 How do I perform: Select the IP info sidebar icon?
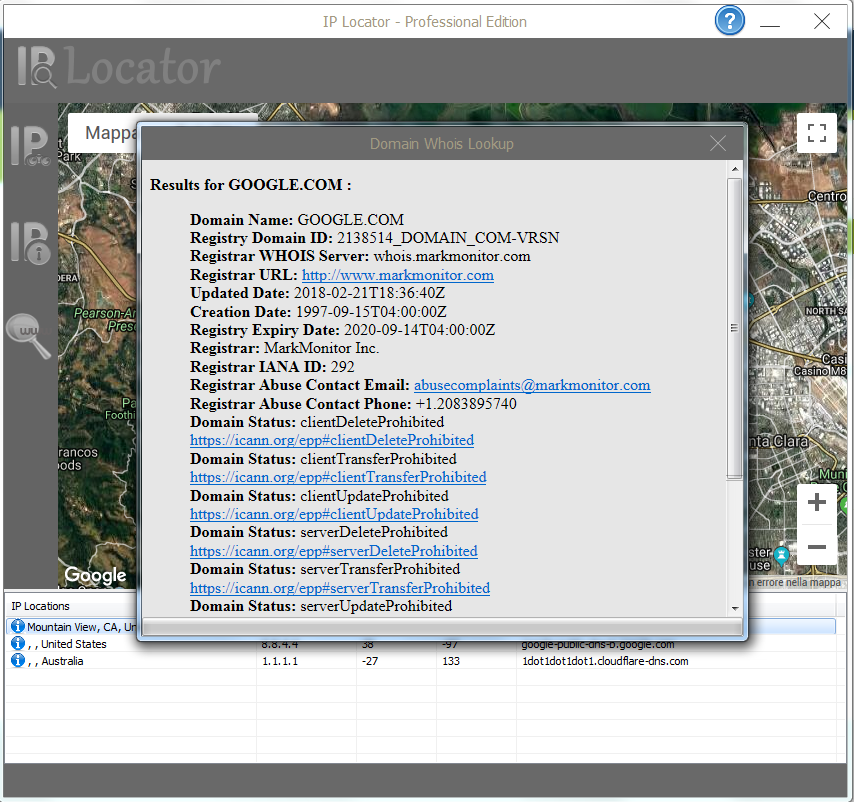(30, 242)
